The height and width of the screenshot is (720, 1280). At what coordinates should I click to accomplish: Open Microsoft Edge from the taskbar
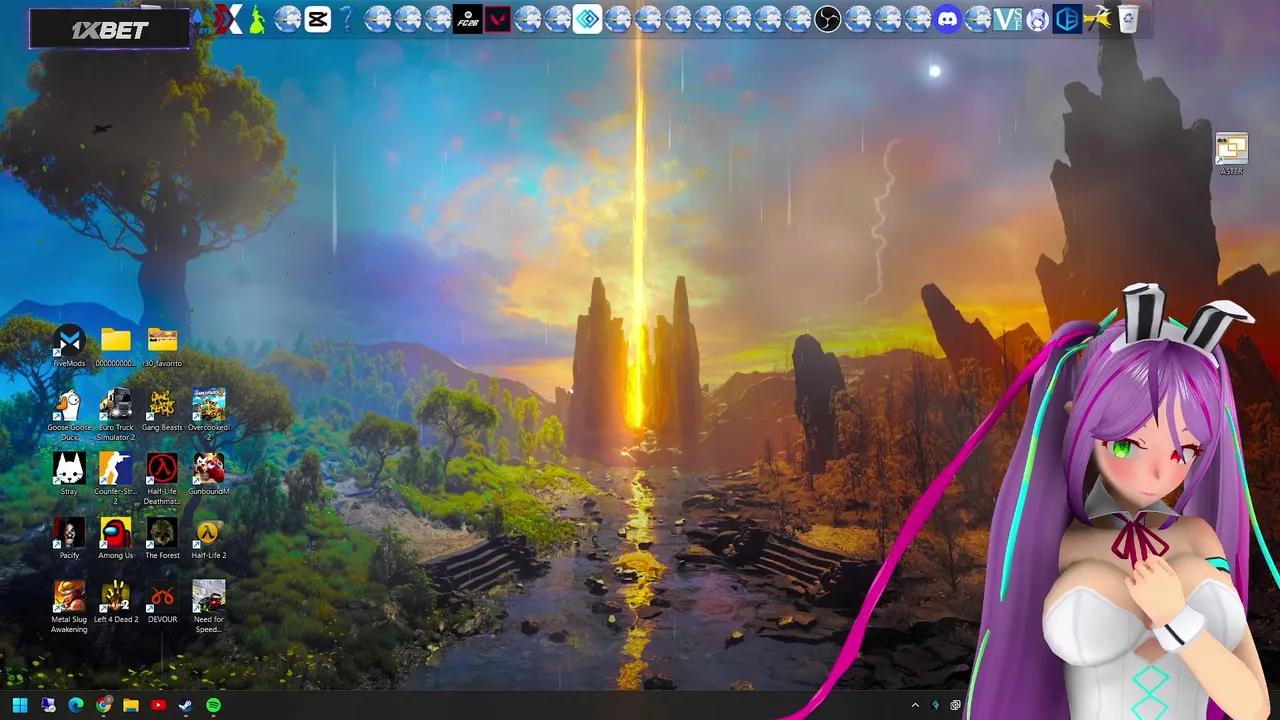[x=76, y=705]
